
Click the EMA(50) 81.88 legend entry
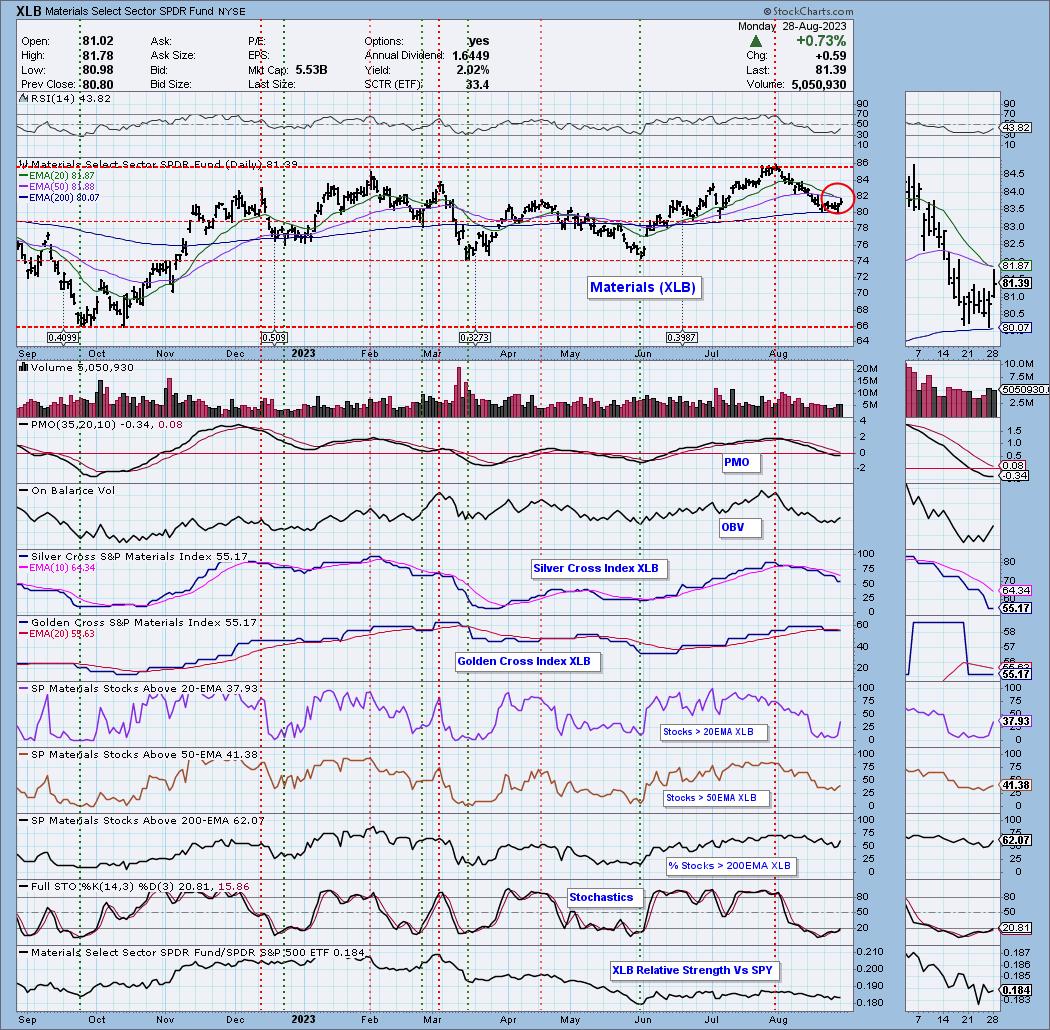pos(58,186)
